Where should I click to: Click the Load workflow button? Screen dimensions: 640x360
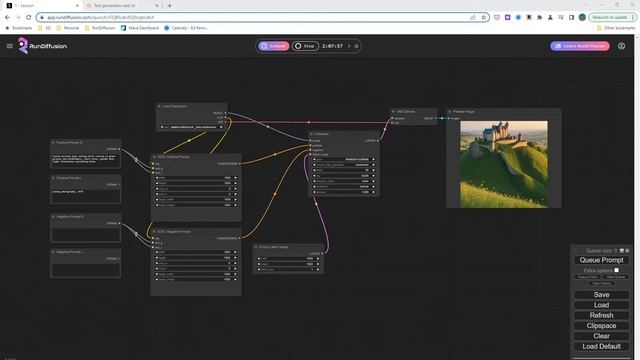(x=601, y=305)
